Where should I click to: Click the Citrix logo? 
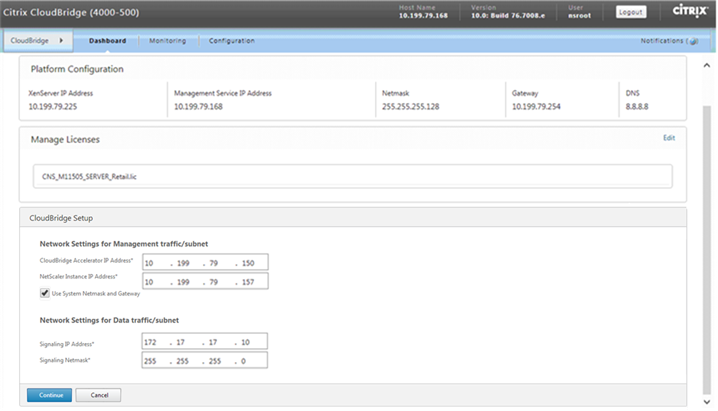(x=690, y=10)
